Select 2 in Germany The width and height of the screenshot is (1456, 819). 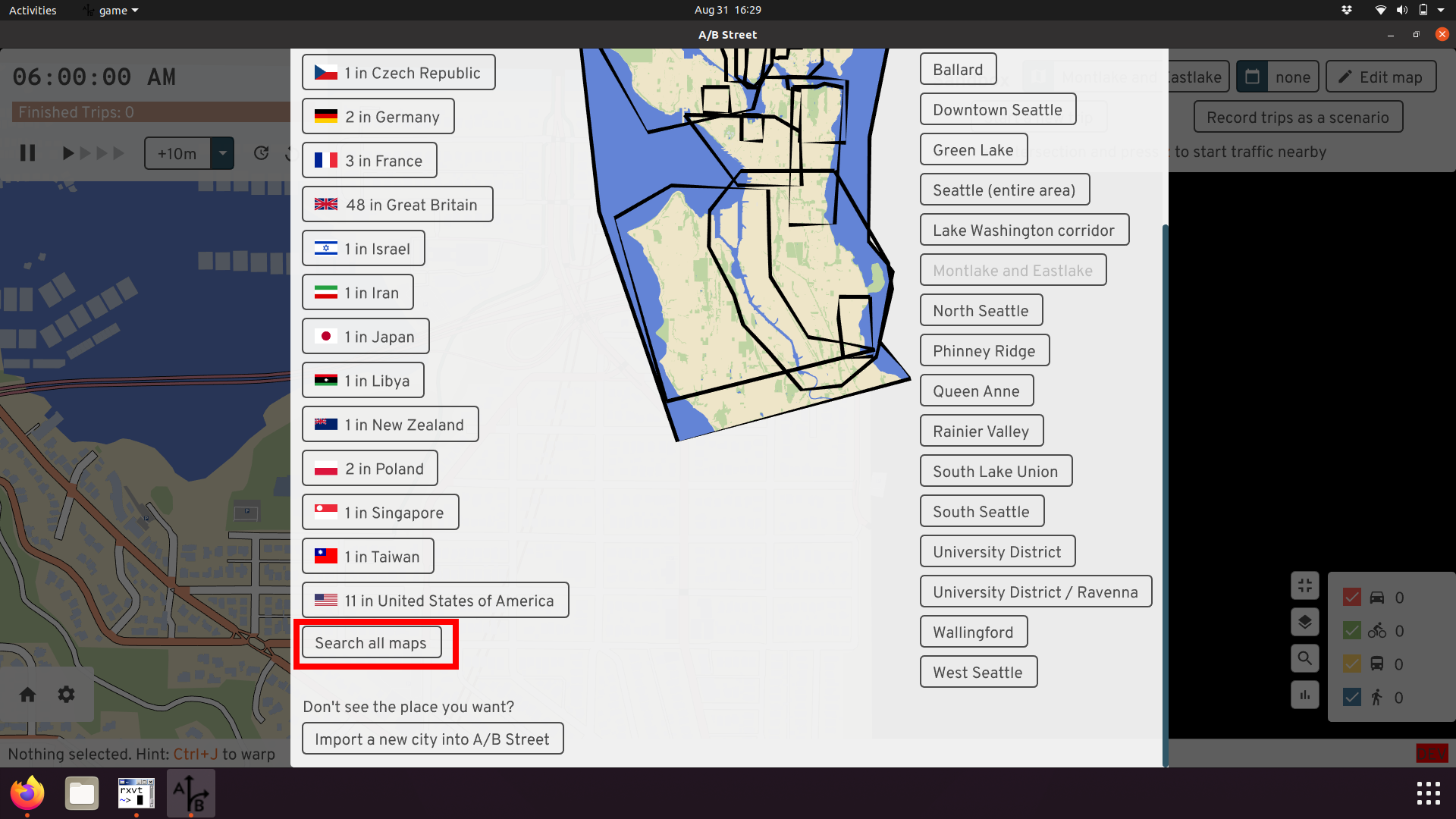[378, 116]
